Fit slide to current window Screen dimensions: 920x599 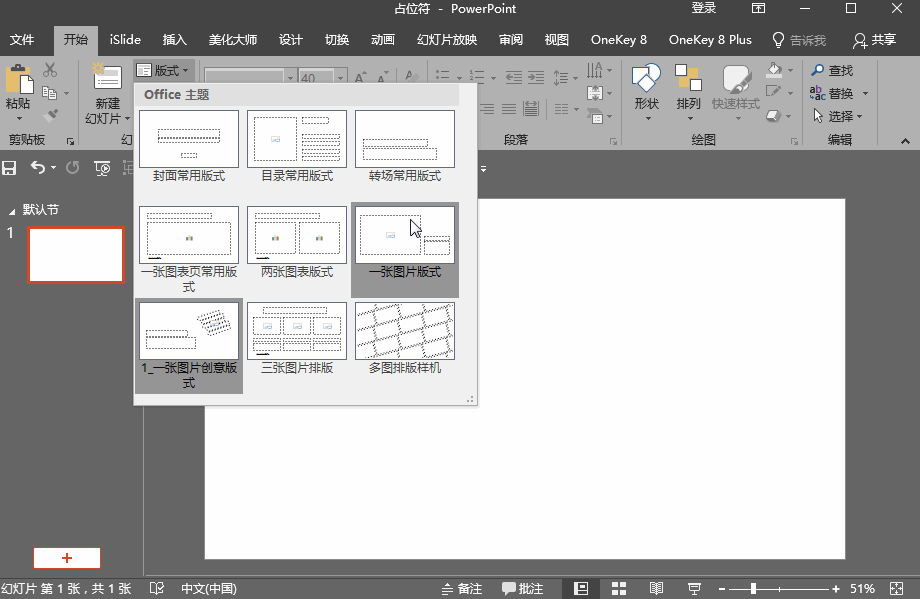pos(897,588)
